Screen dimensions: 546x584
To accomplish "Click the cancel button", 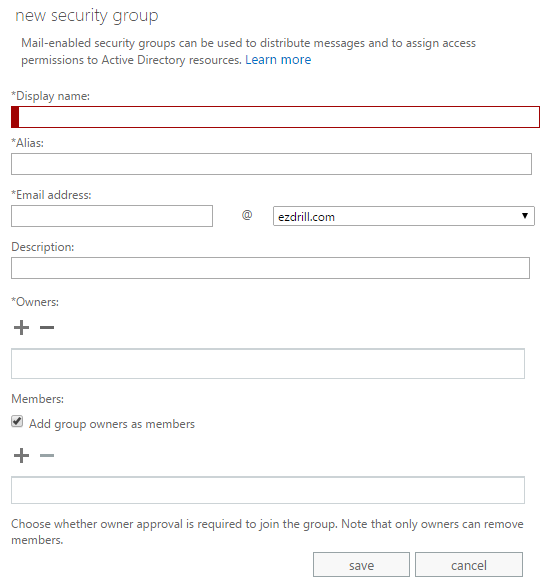I will tap(469, 565).
